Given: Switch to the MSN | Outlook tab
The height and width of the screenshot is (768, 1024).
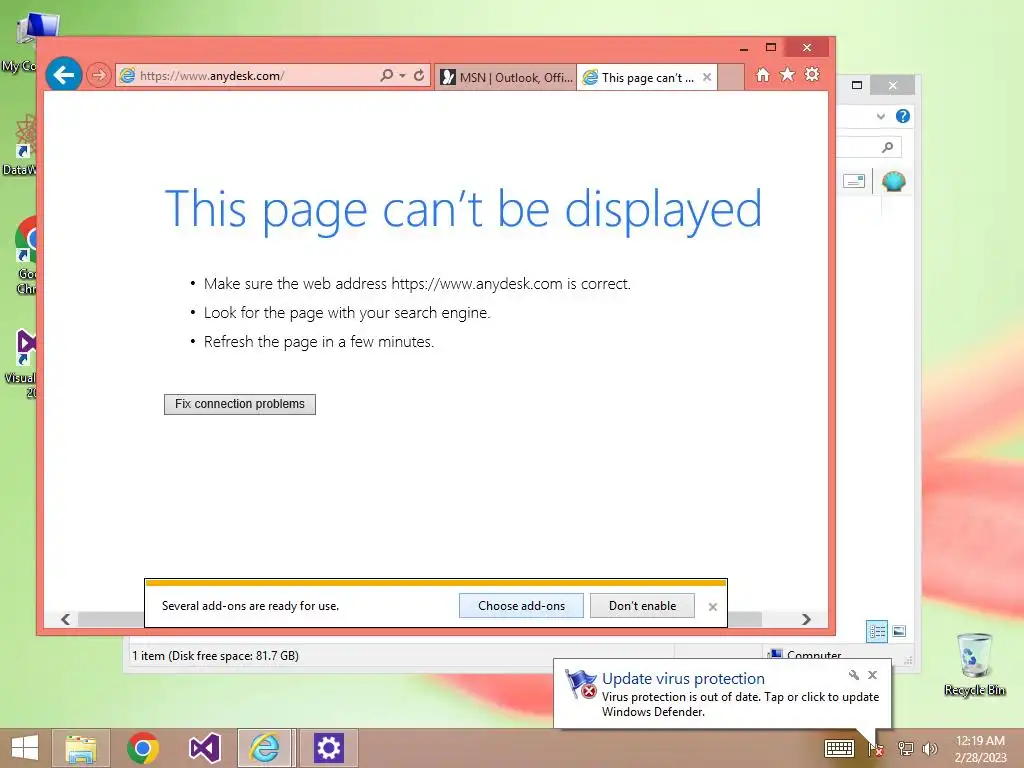Looking at the screenshot, I should click(505, 77).
